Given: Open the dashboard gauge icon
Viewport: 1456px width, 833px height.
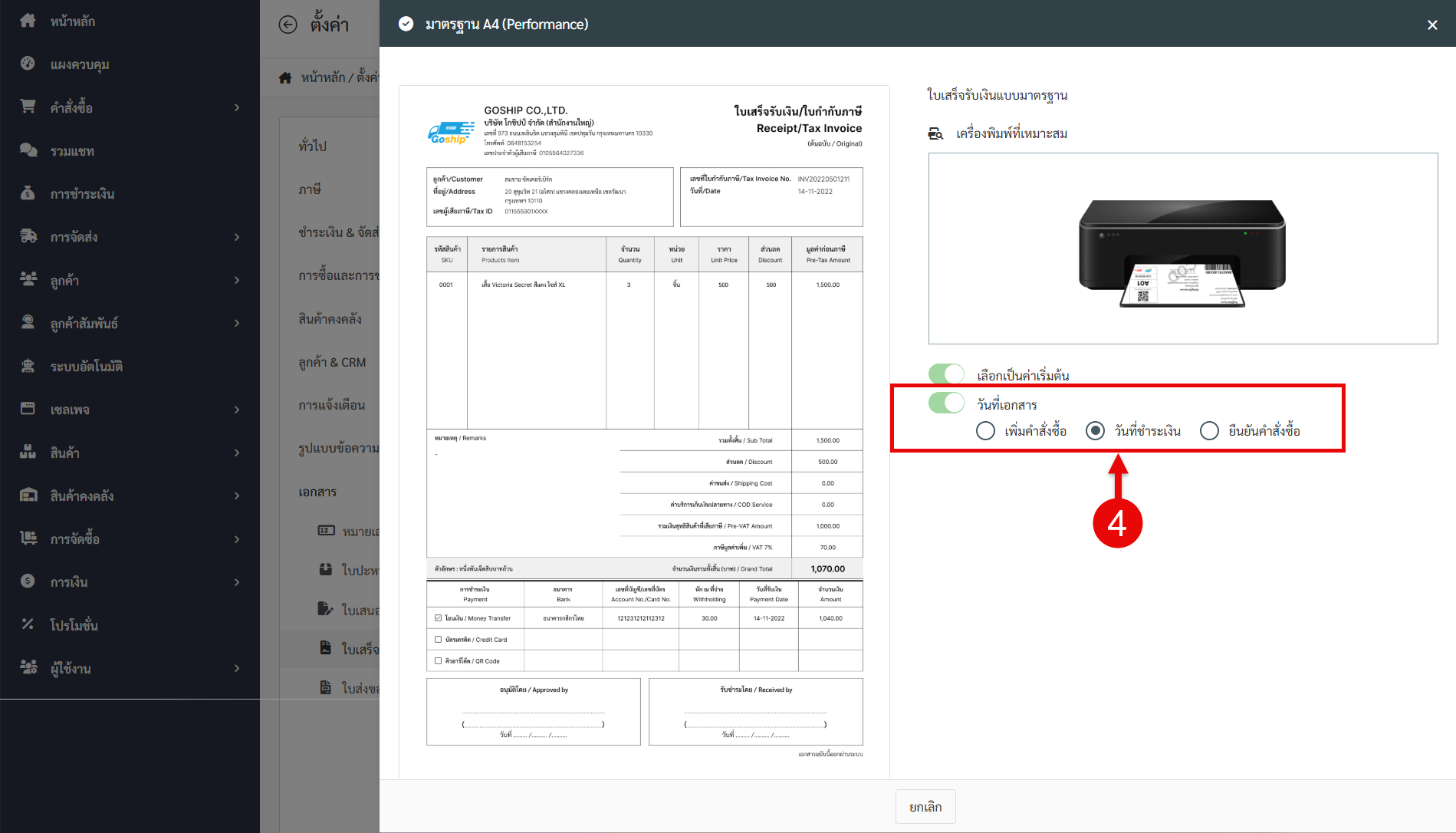Looking at the screenshot, I should 28,64.
